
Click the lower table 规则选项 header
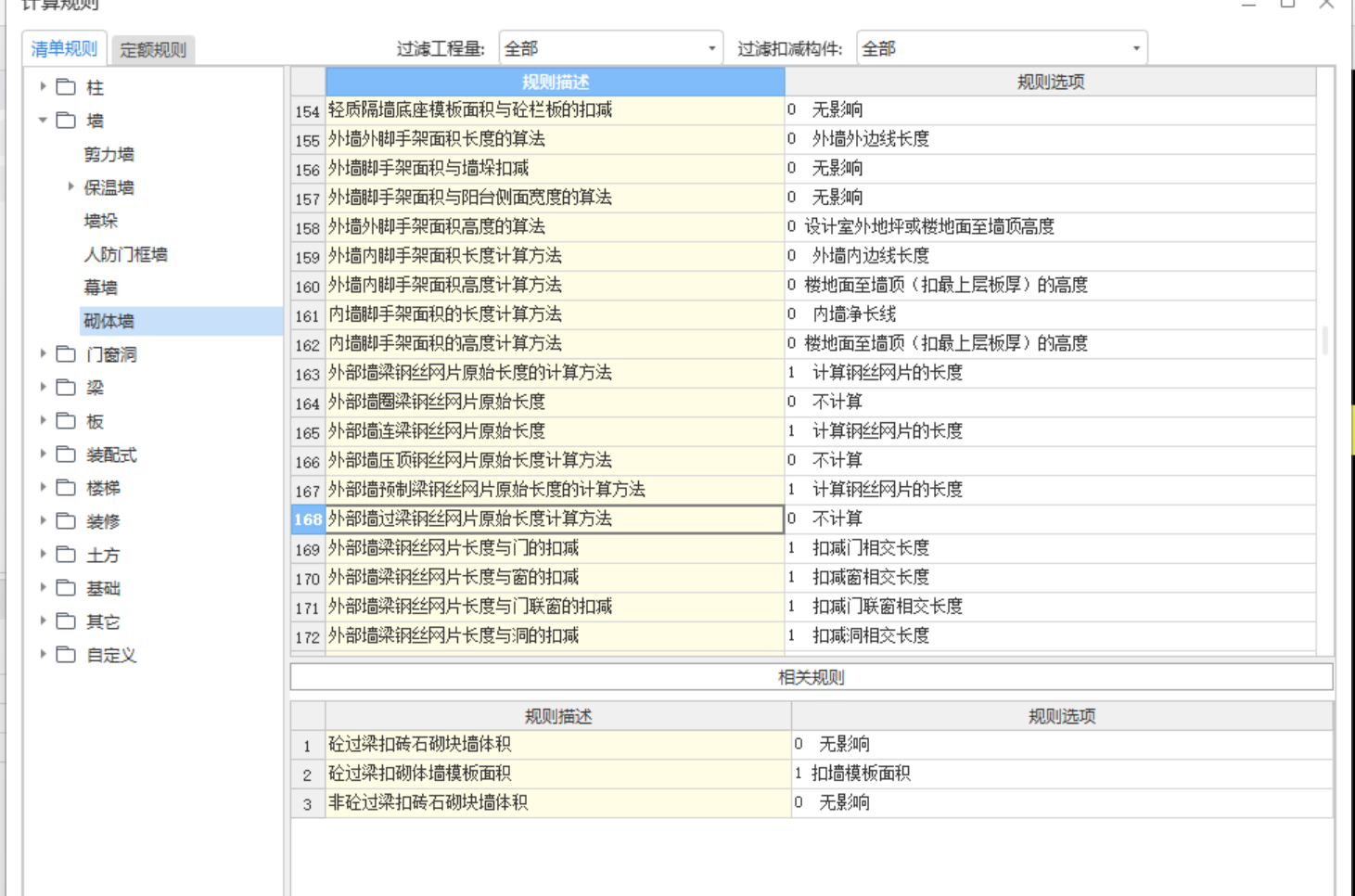1062,716
